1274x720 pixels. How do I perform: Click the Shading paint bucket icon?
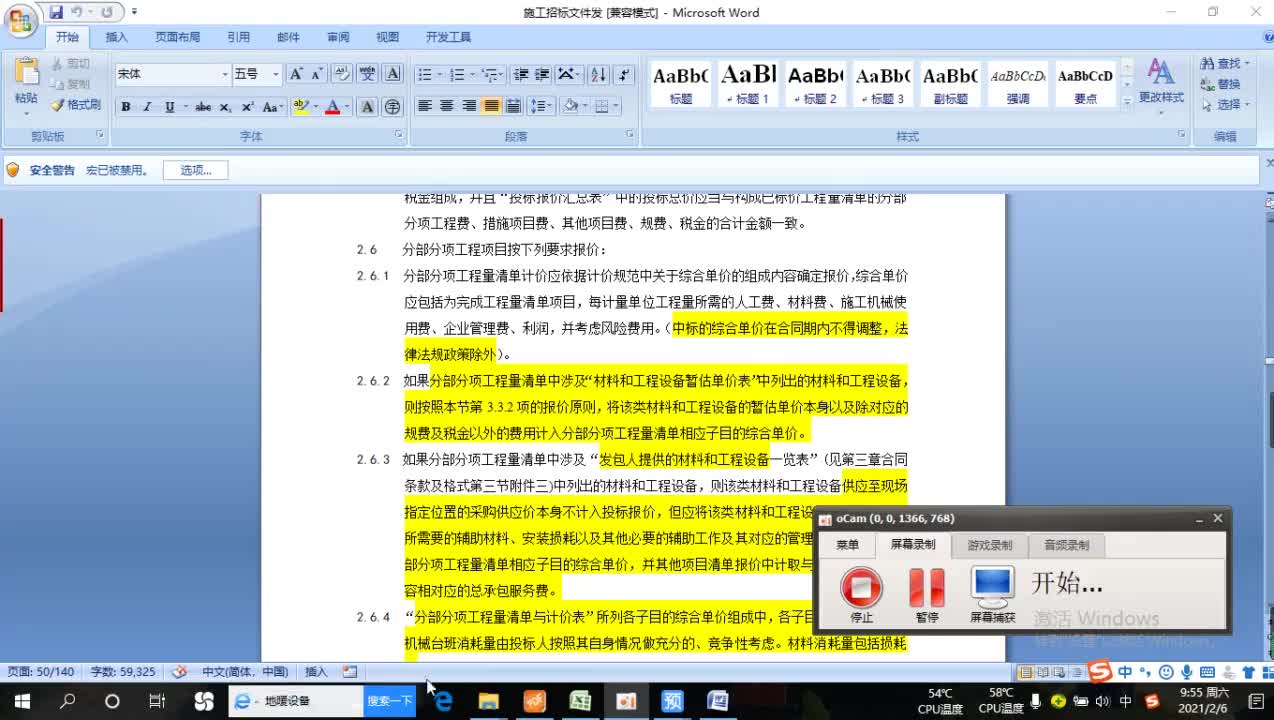coord(570,106)
